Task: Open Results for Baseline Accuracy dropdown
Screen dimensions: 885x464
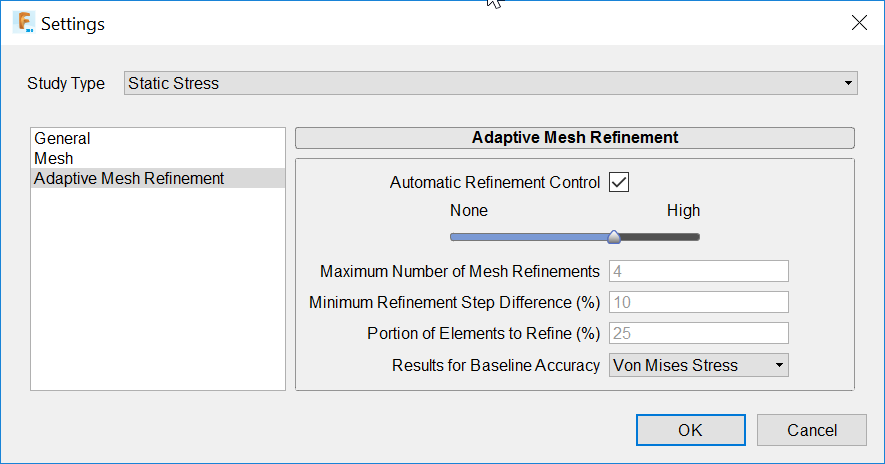Action: (699, 365)
